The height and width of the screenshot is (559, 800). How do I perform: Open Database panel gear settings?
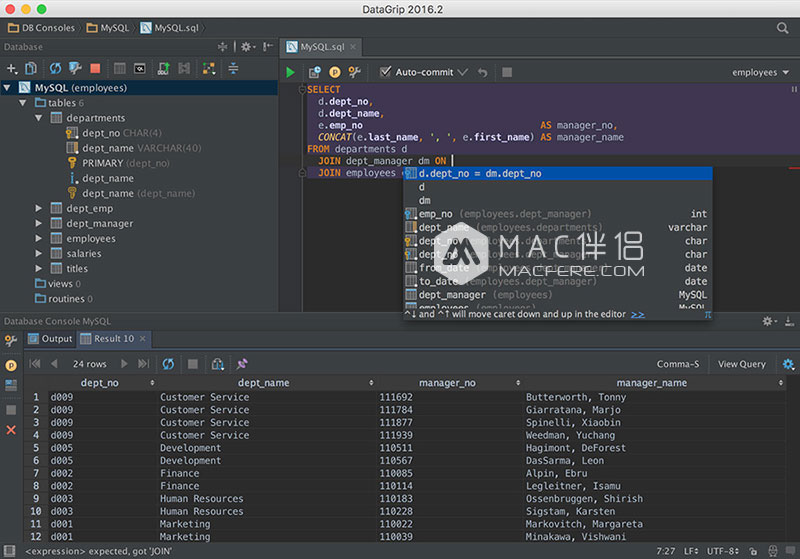(248, 47)
